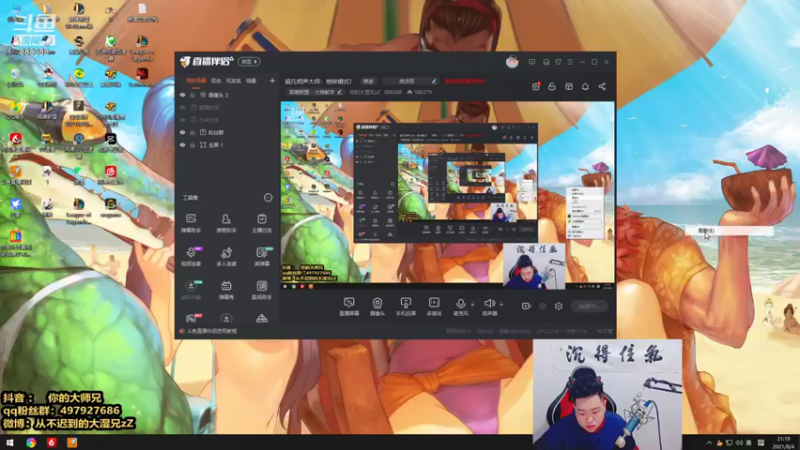Viewport: 800px width, 450px height.
Task: Click the red-badged tool icon in toolbox bottom row
Action: 192,318
